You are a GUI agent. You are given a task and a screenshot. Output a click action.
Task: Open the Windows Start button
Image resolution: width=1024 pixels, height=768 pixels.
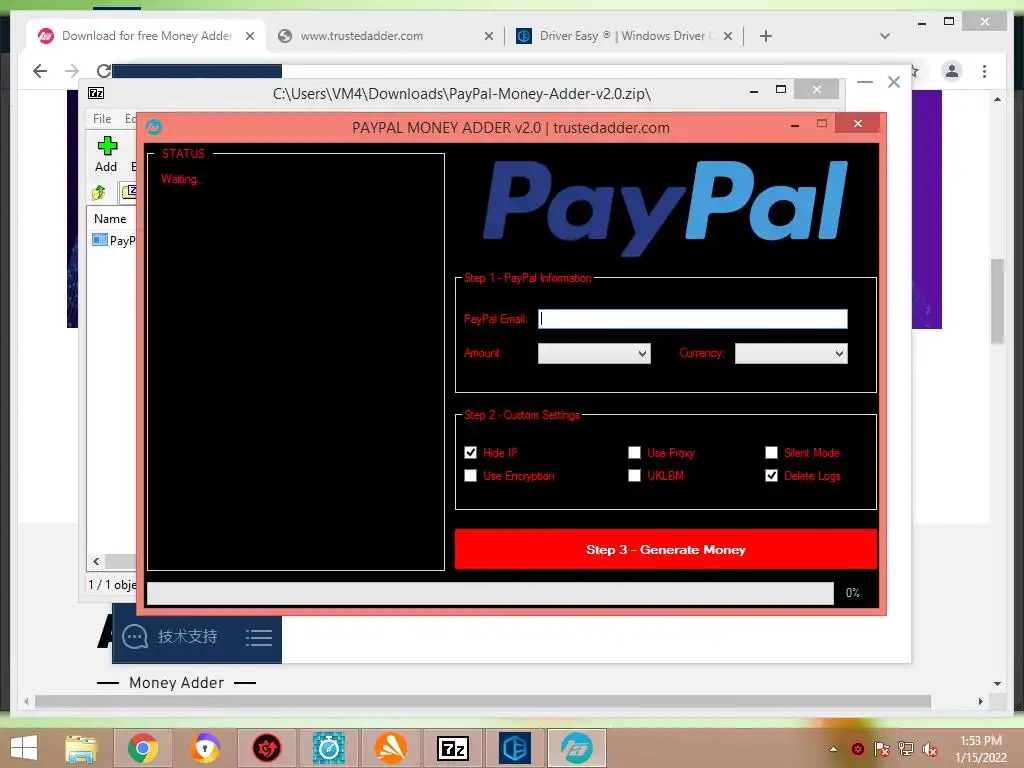pyautogui.click(x=24, y=748)
